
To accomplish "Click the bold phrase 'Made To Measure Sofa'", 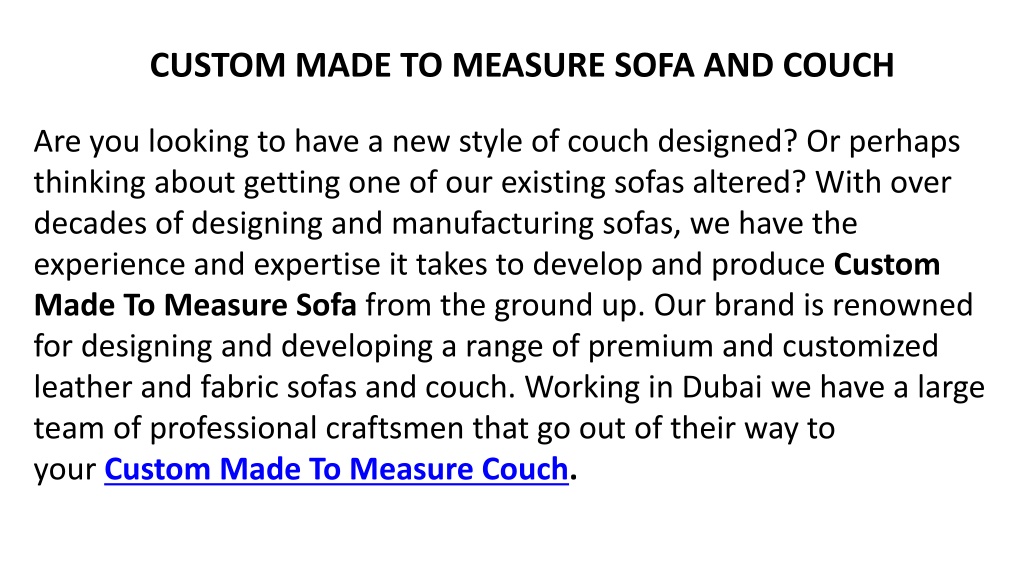I will 195,305.
